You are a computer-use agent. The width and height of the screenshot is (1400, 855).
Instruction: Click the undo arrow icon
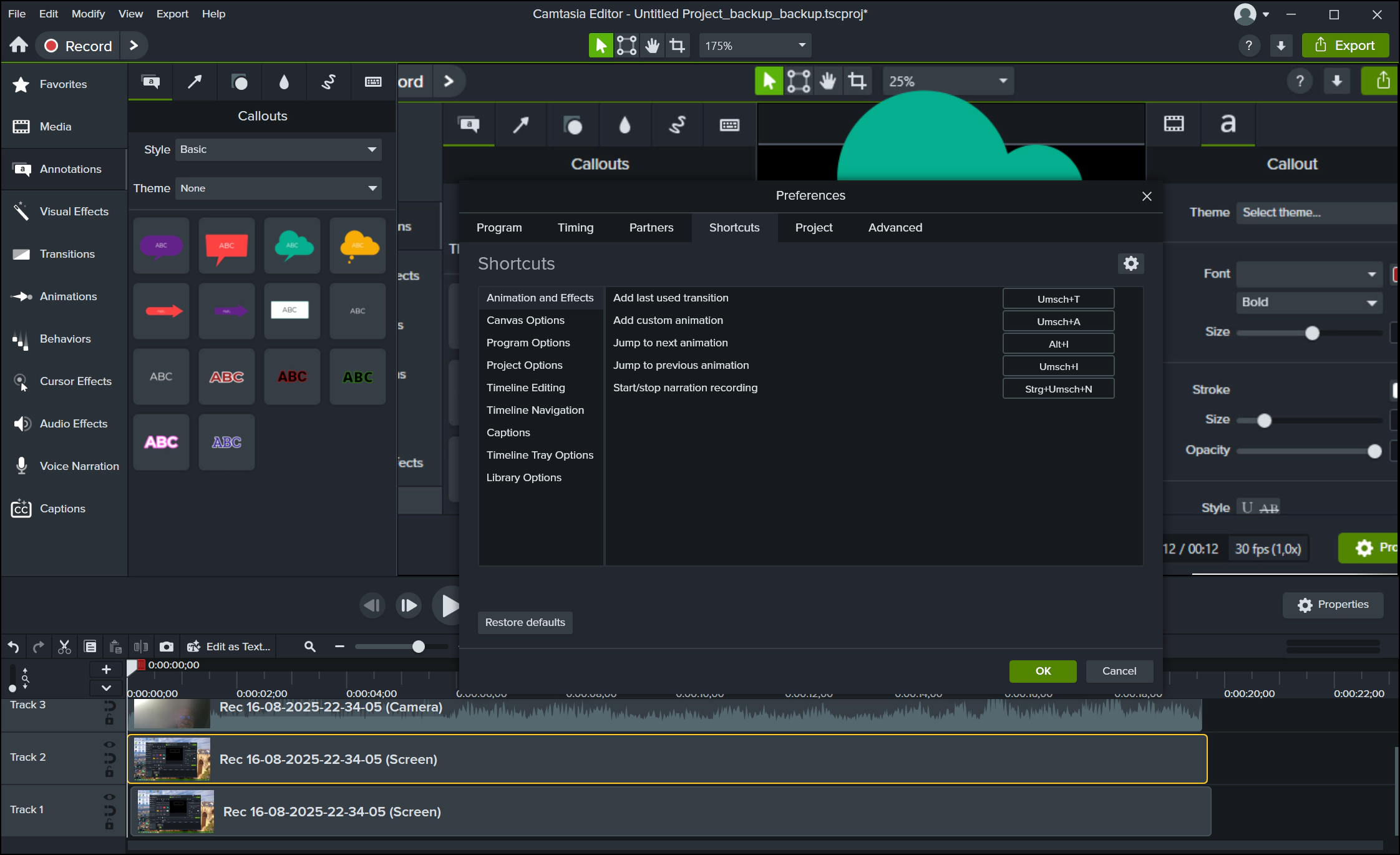tap(14, 647)
